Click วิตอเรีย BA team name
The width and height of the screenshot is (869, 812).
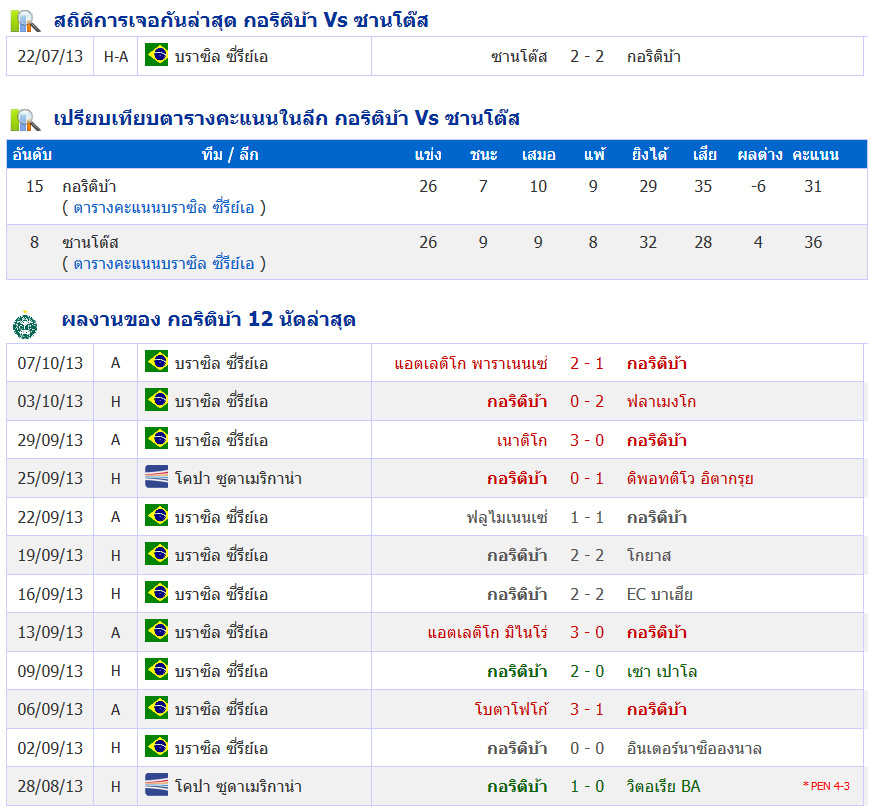663,787
